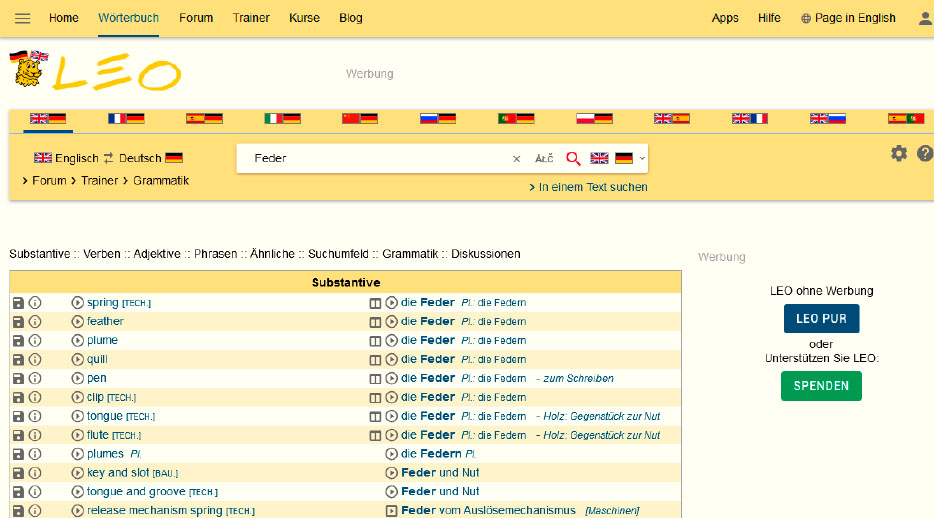Select Chinese-German dictionary flag pair

pos(360,118)
